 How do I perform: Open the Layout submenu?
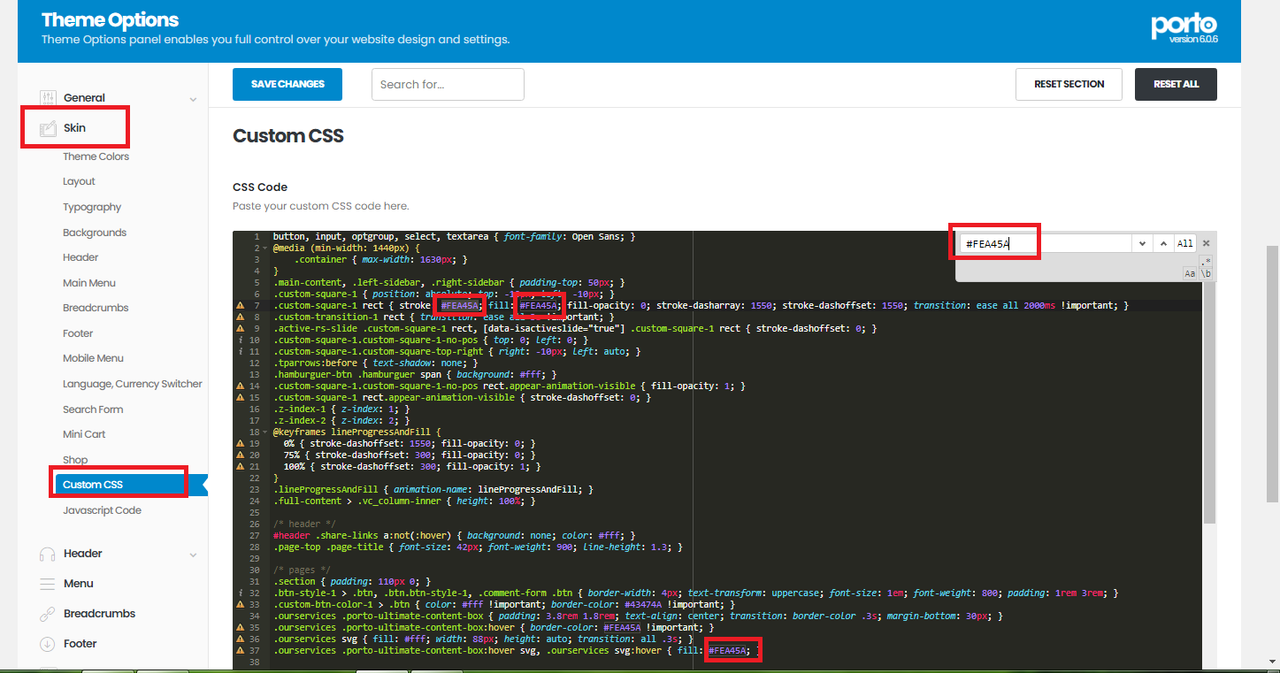[79, 182]
